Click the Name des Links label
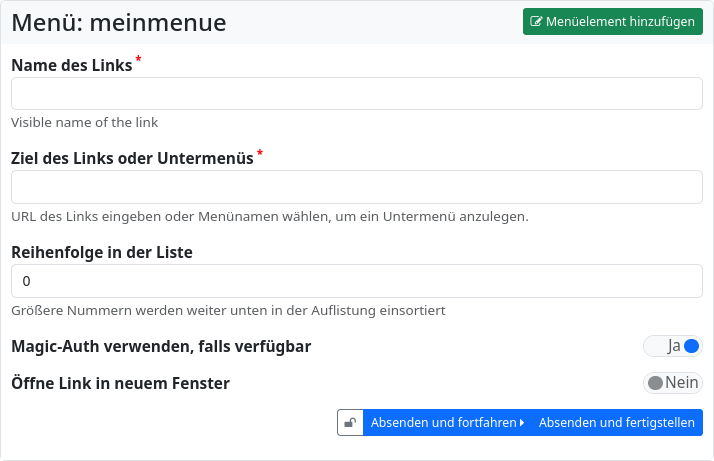Screen dimensions: 714x461 point(71,66)
